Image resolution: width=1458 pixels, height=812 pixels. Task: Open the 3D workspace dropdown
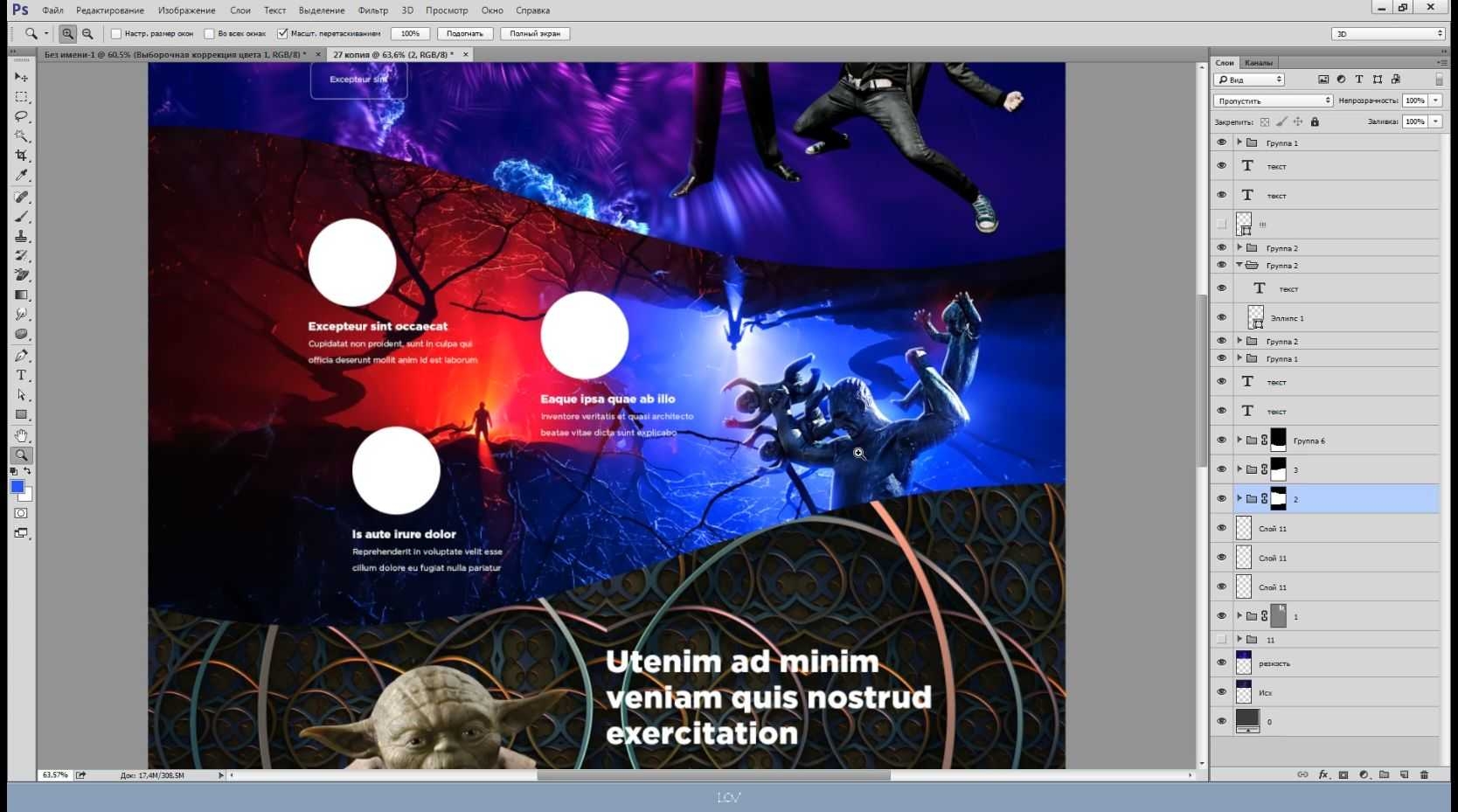tap(1388, 34)
